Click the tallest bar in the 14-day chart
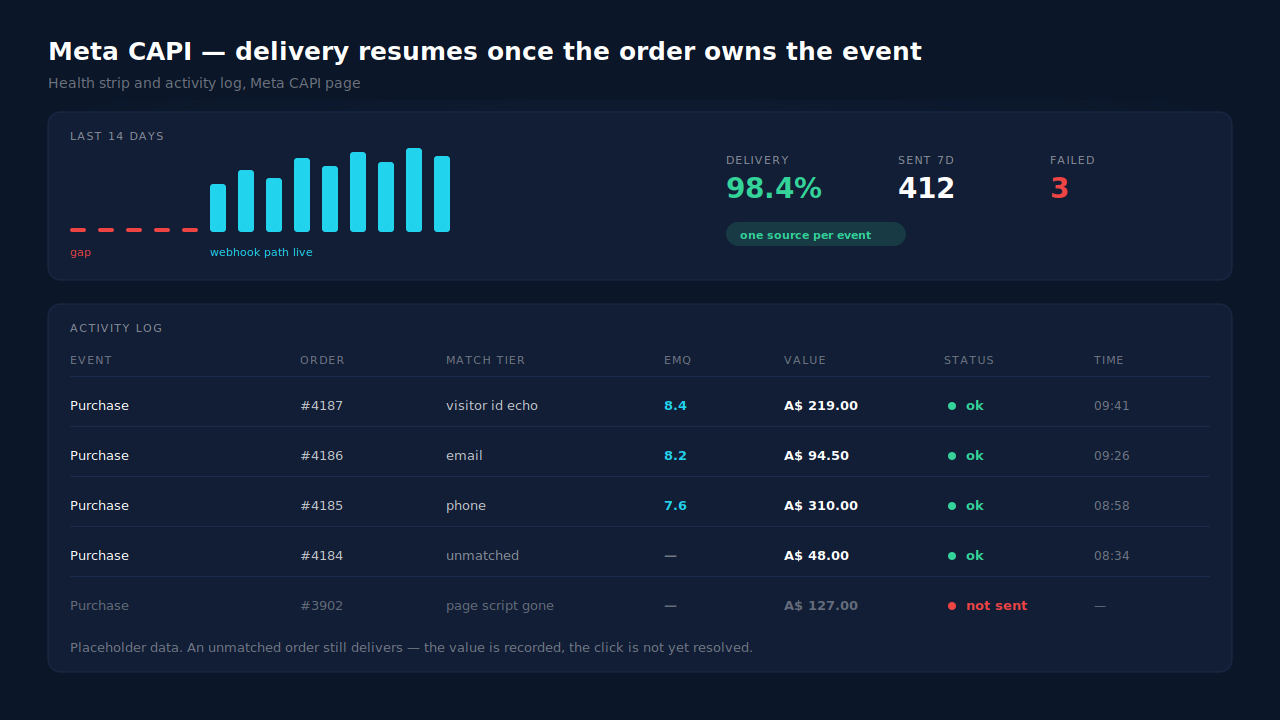The width and height of the screenshot is (1280, 720). click(x=414, y=190)
